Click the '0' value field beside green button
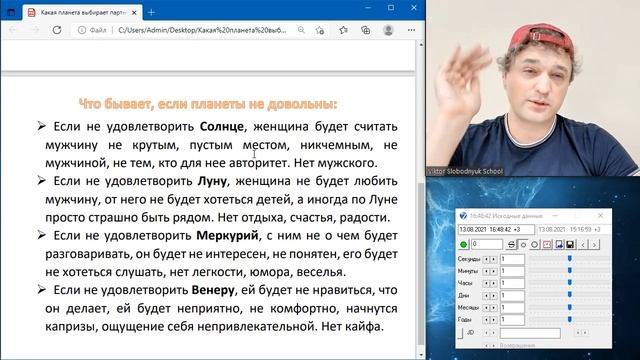 pyautogui.click(x=487, y=244)
